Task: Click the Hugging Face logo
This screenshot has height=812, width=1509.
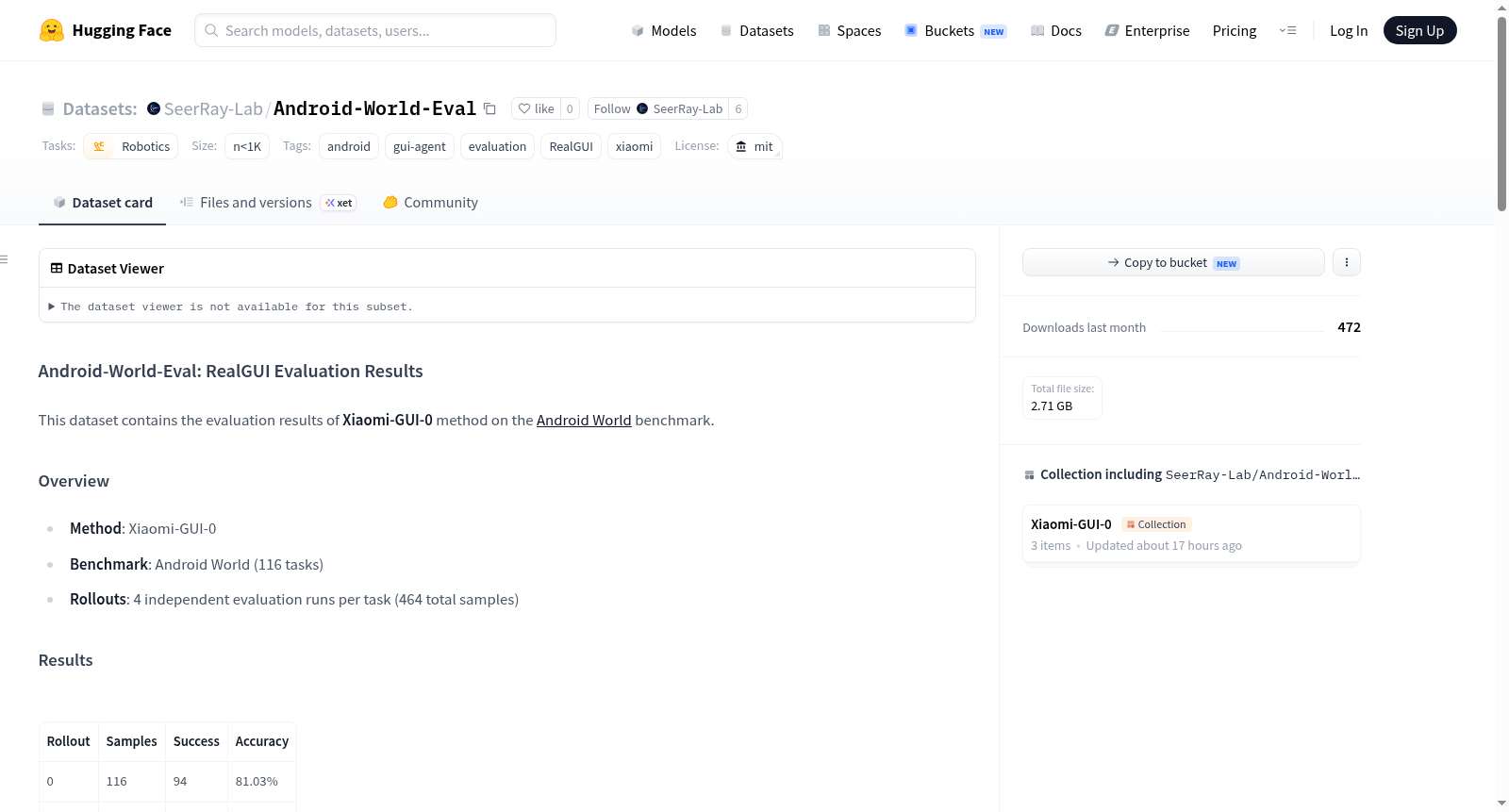Action: tap(106, 30)
